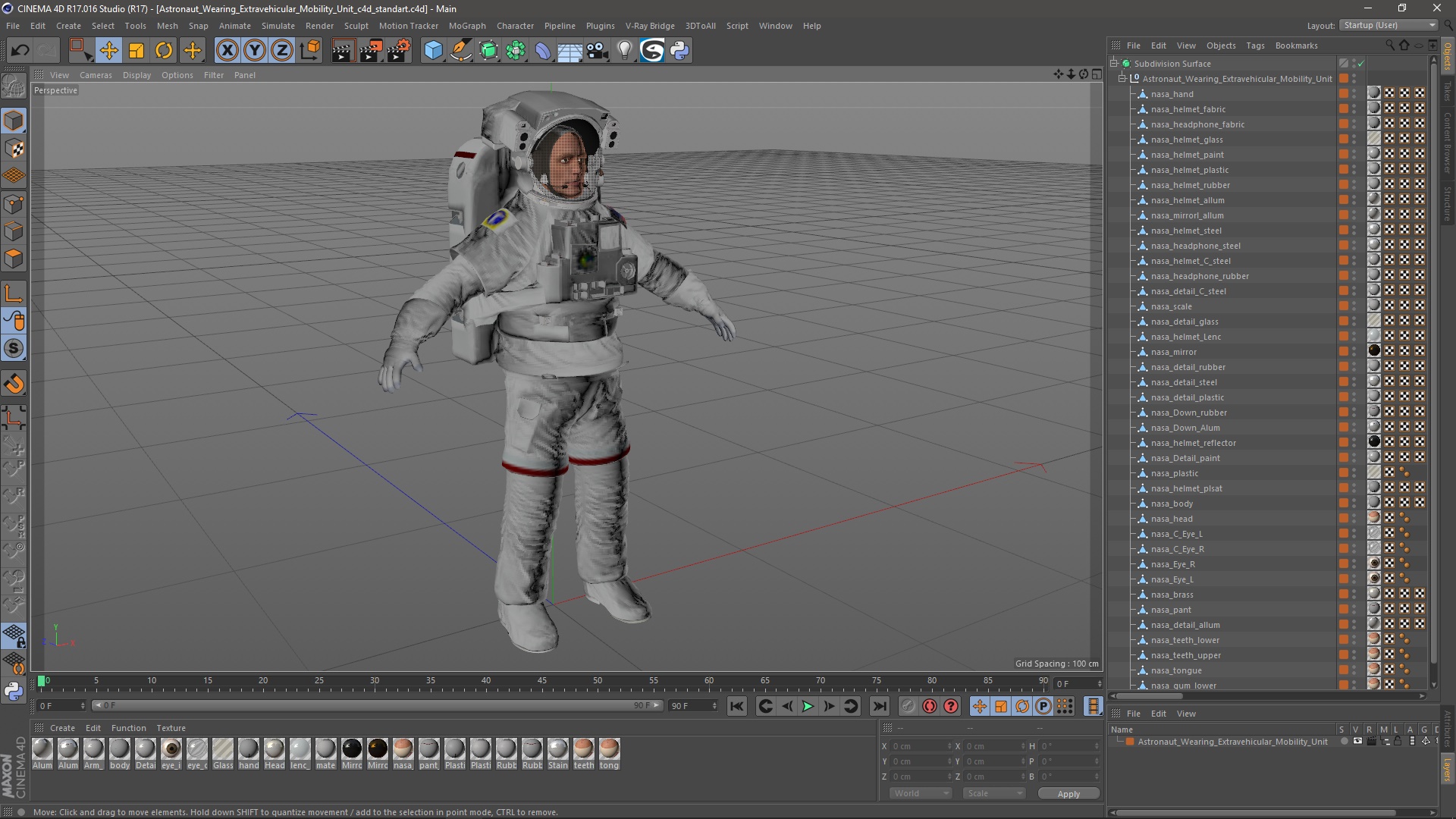
Task: Toggle the Subdivision Surface green checkmark
Action: (x=1361, y=64)
